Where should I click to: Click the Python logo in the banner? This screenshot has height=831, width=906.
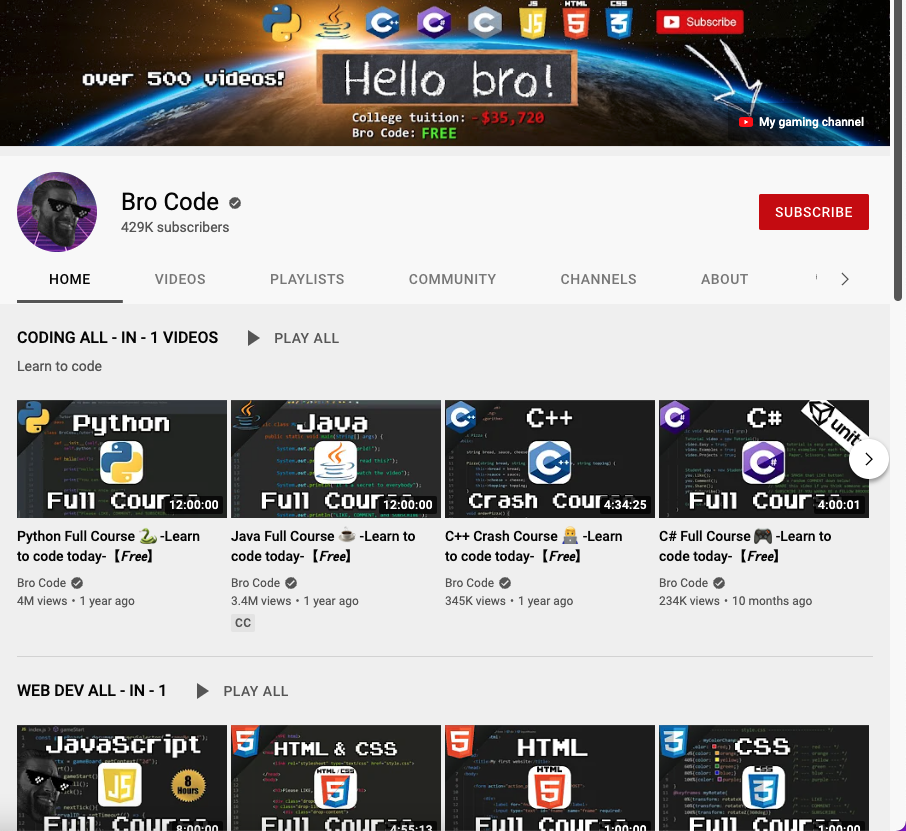(x=281, y=23)
